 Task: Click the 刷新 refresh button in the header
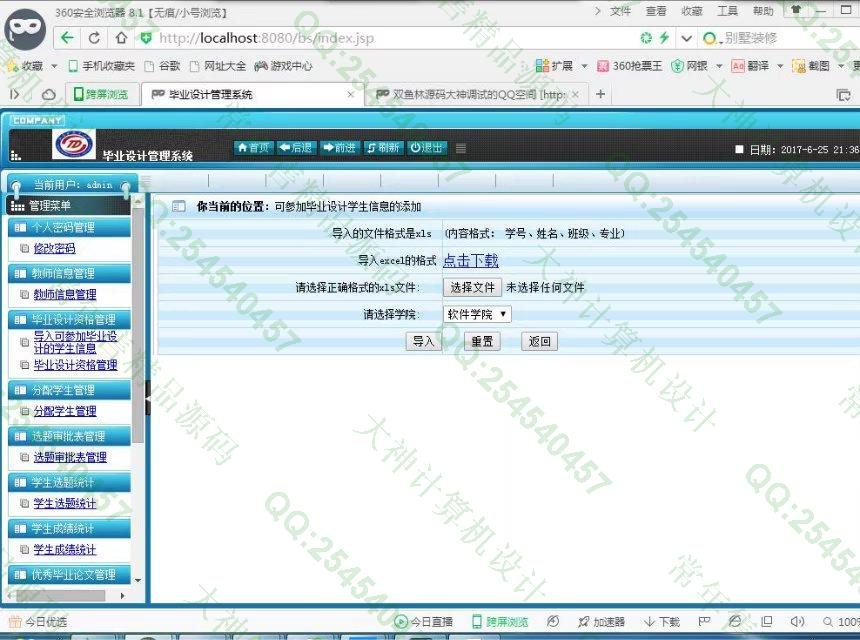coord(384,147)
